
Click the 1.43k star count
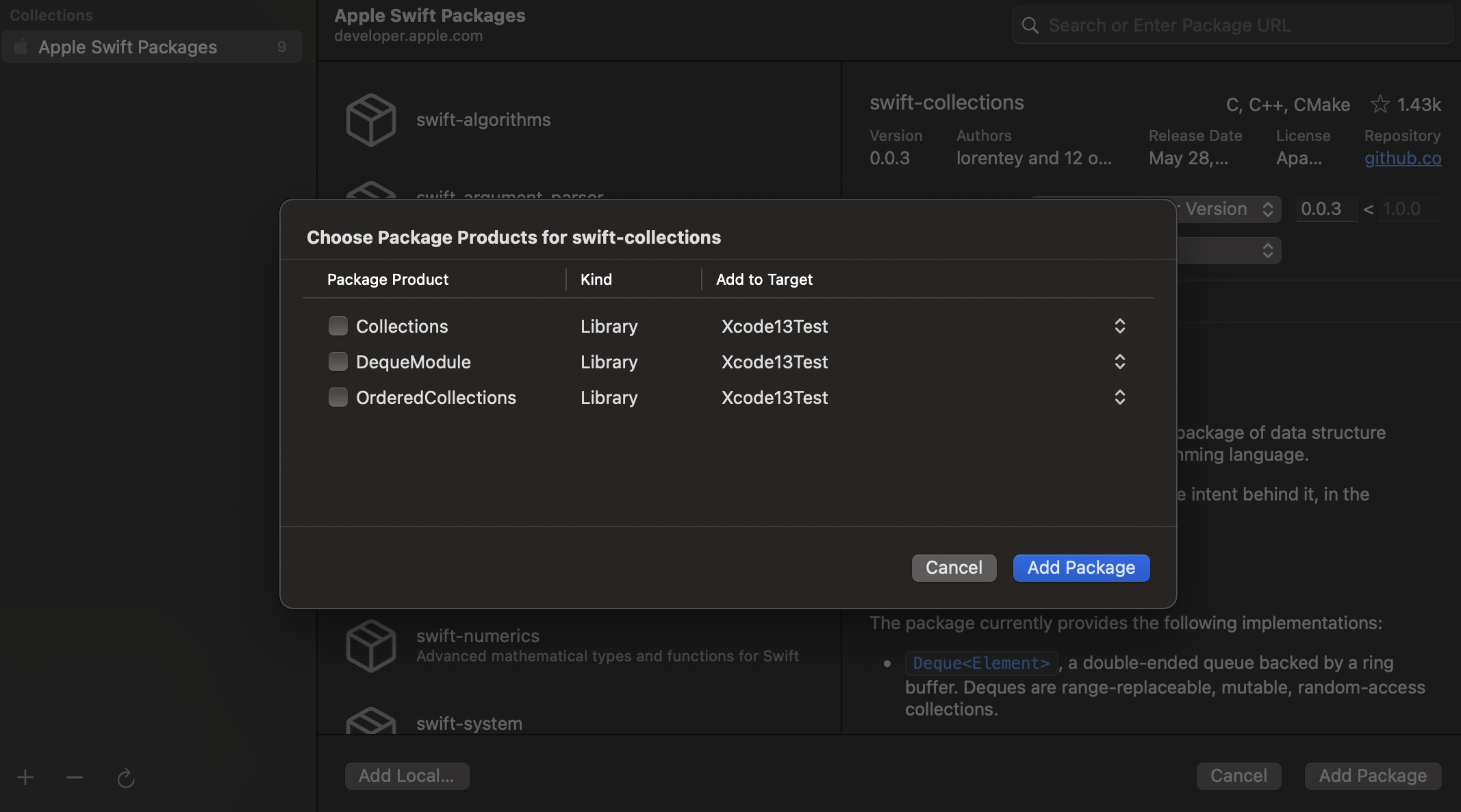(1419, 105)
